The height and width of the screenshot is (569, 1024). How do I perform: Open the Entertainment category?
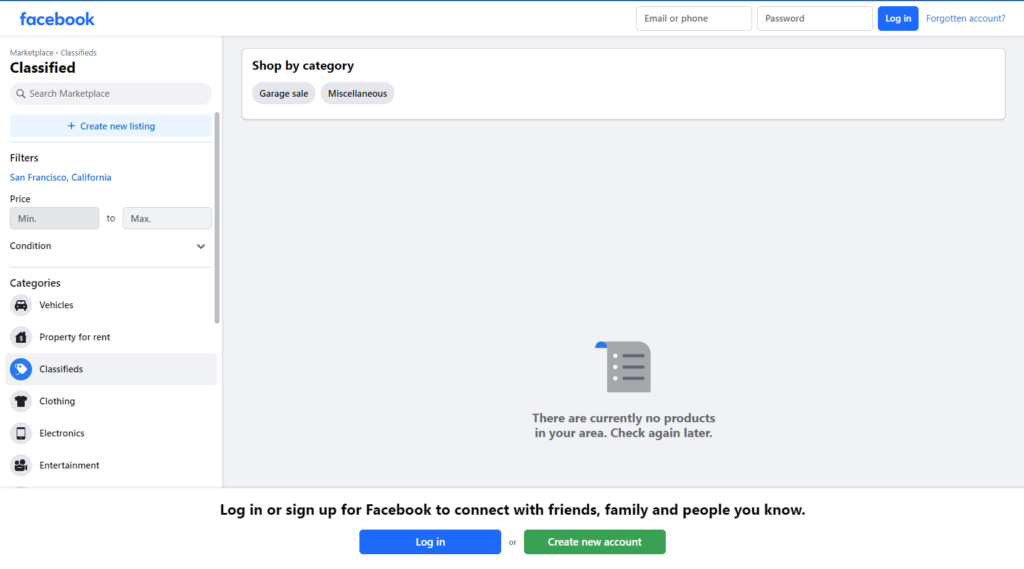111,465
